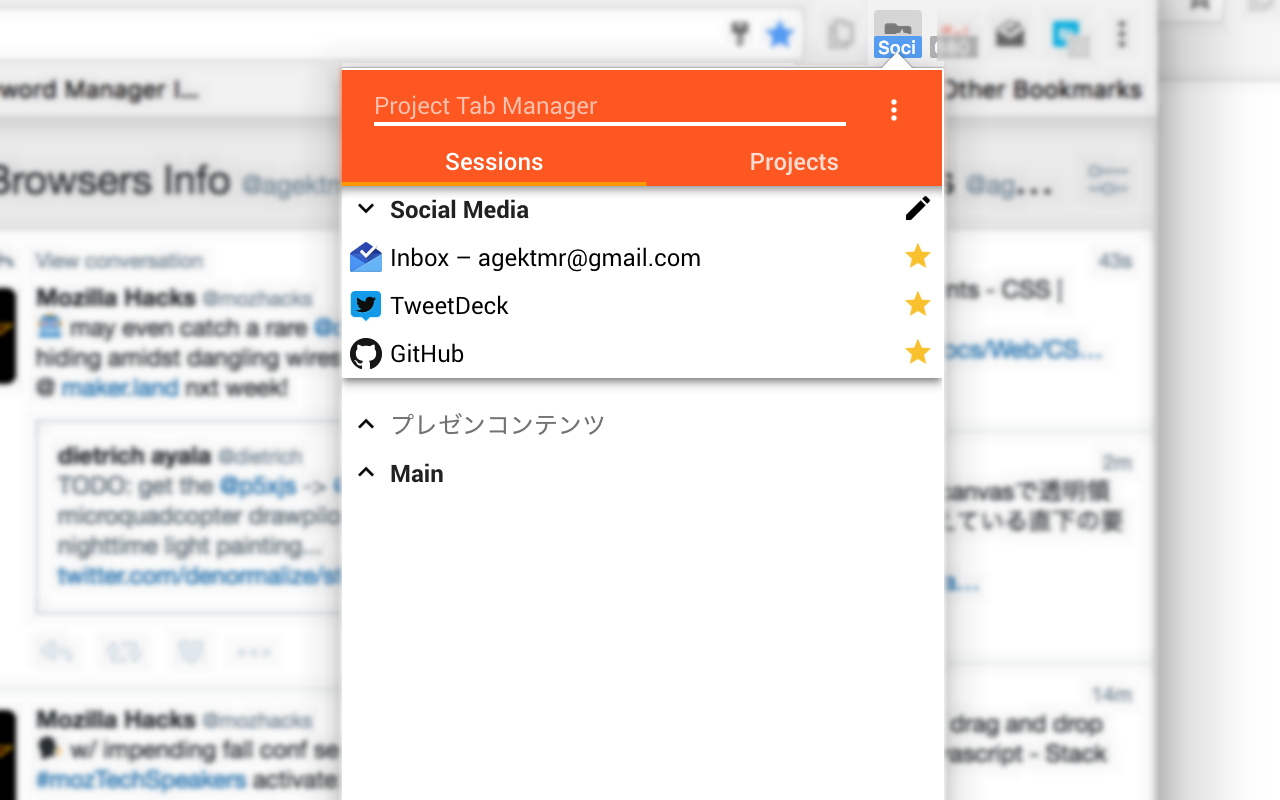Open Other Bookmarks folder in bookmarks bar
The height and width of the screenshot is (800, 1280).
tap(1042, 89)
